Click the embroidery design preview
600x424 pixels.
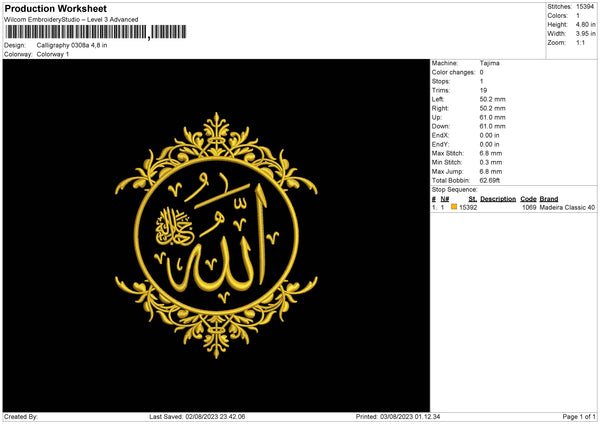click(216, 235)
